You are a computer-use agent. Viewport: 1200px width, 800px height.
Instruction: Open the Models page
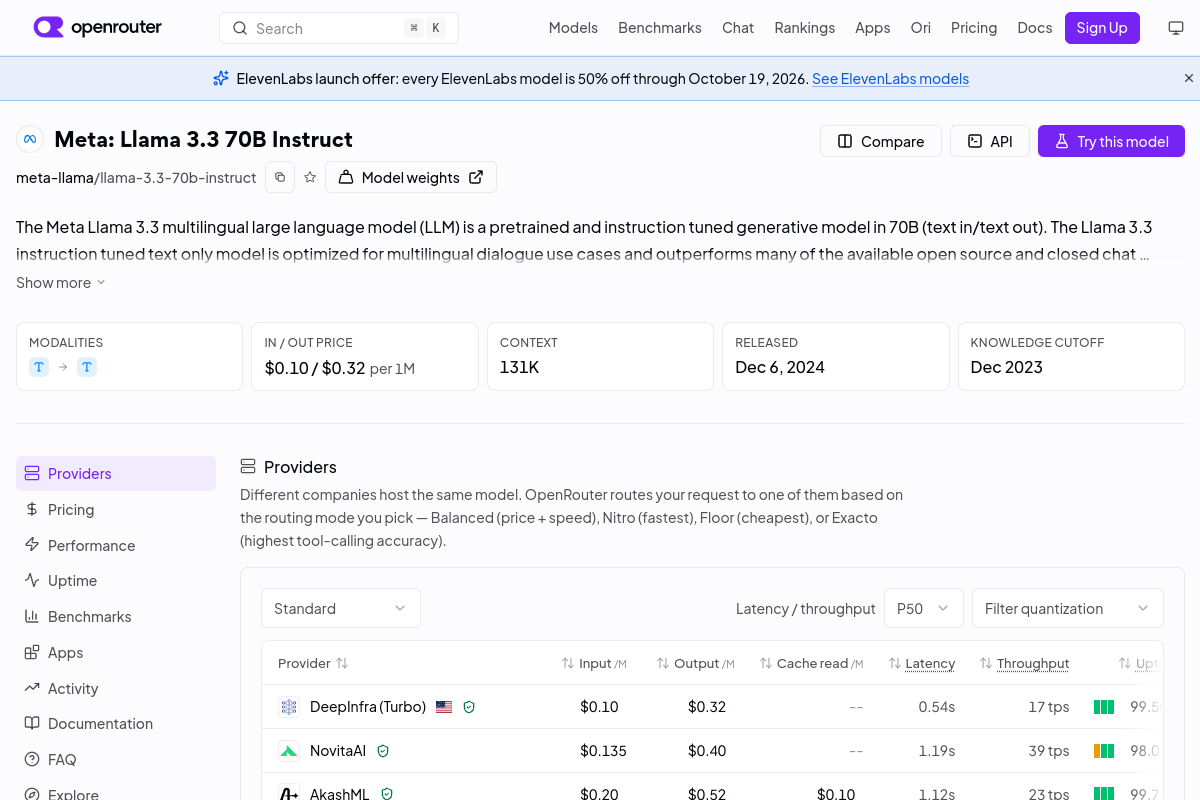click(573, 28)
